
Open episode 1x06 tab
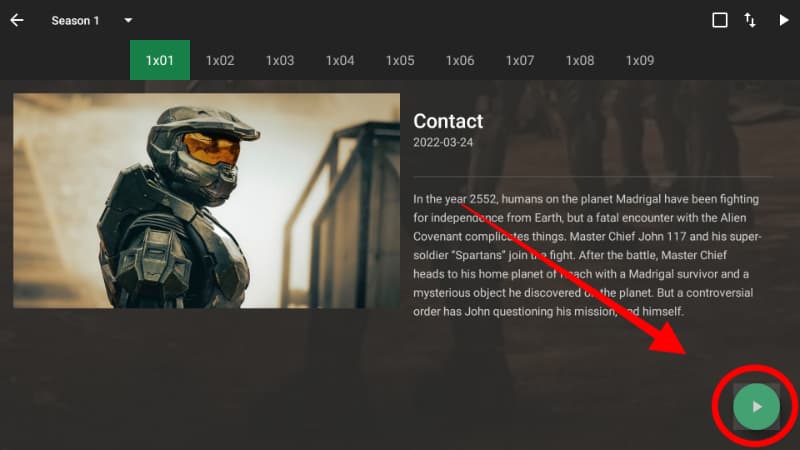(x=460, y=60)
